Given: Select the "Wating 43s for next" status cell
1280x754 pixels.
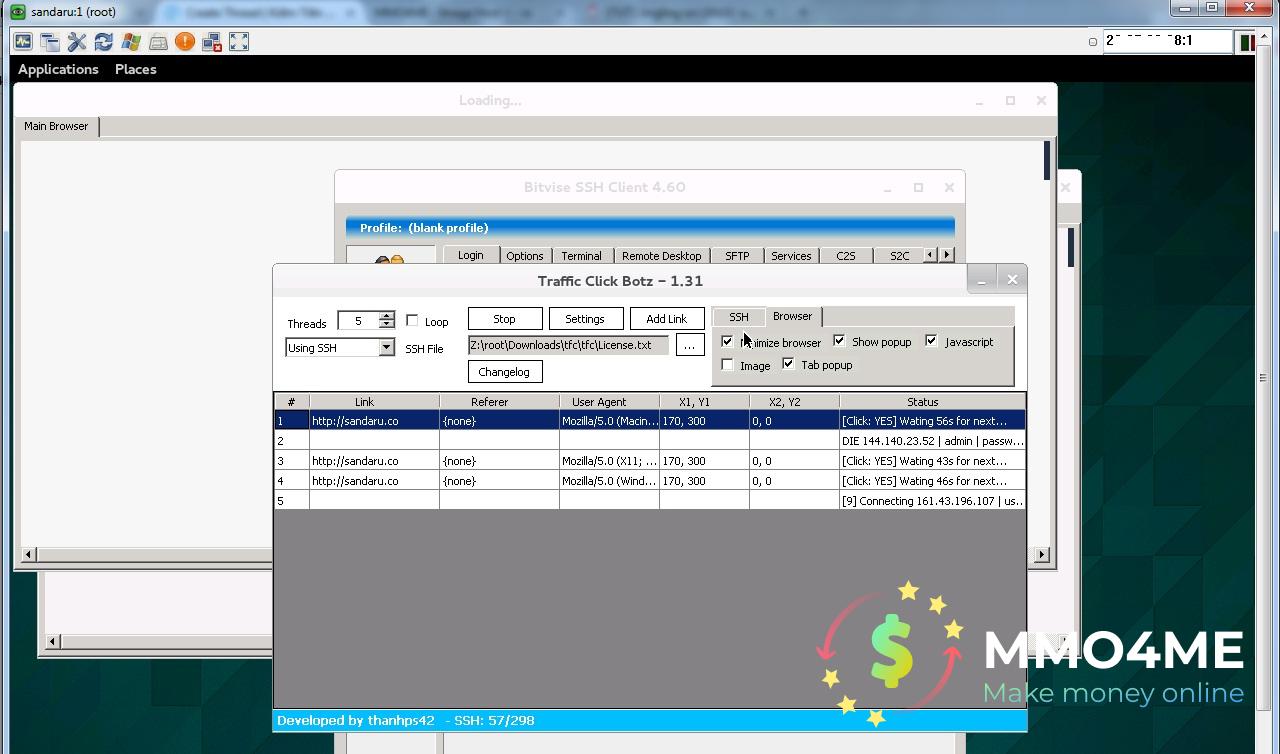Looking at the screenshot, I should (x=932, y=461).
